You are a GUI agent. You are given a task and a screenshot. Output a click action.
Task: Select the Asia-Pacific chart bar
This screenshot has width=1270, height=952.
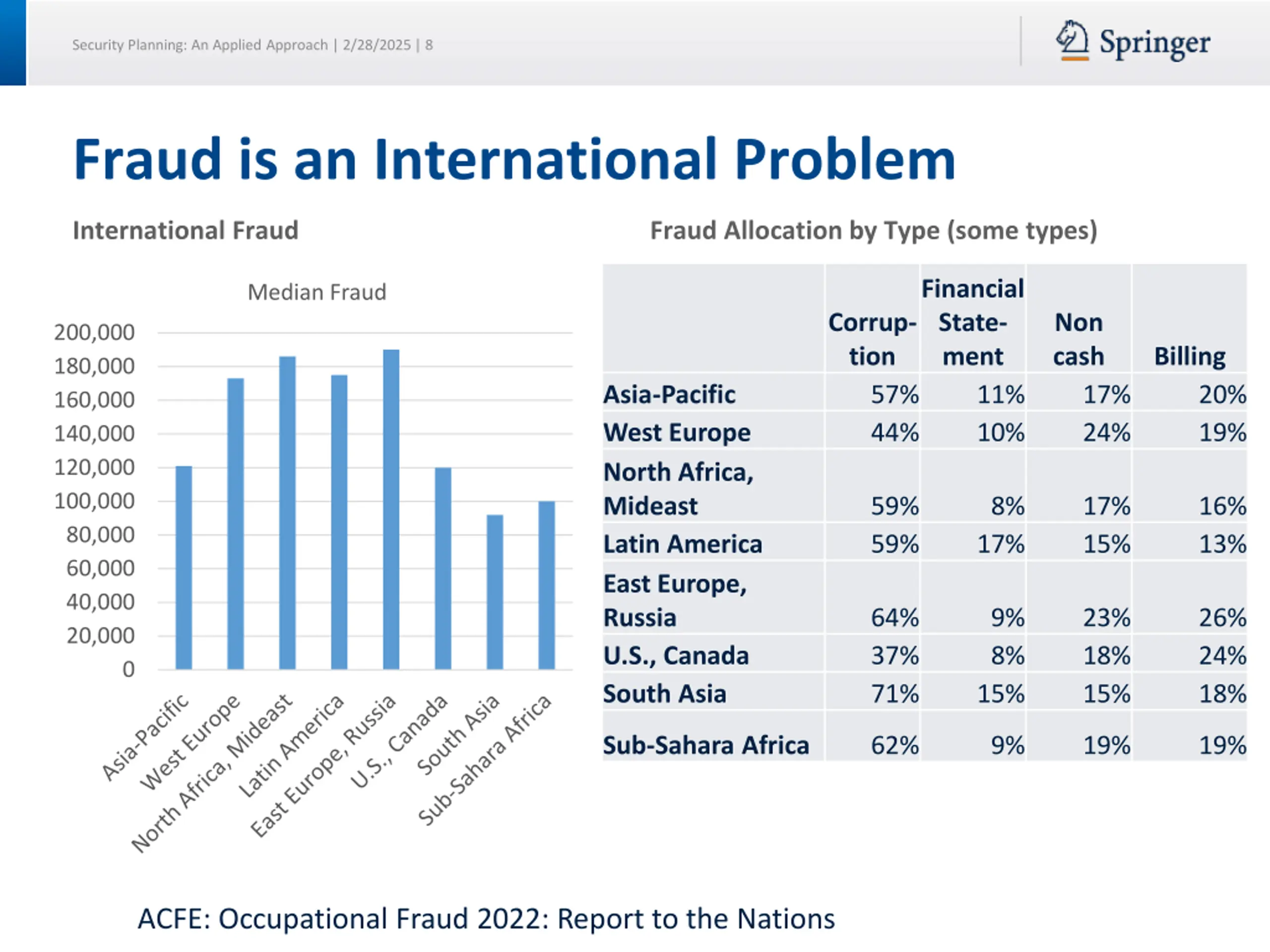[184, 568]
